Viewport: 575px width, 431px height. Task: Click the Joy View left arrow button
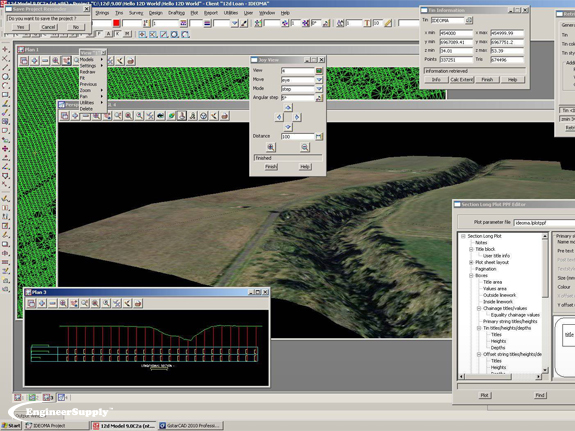click(x=279, y=117)
